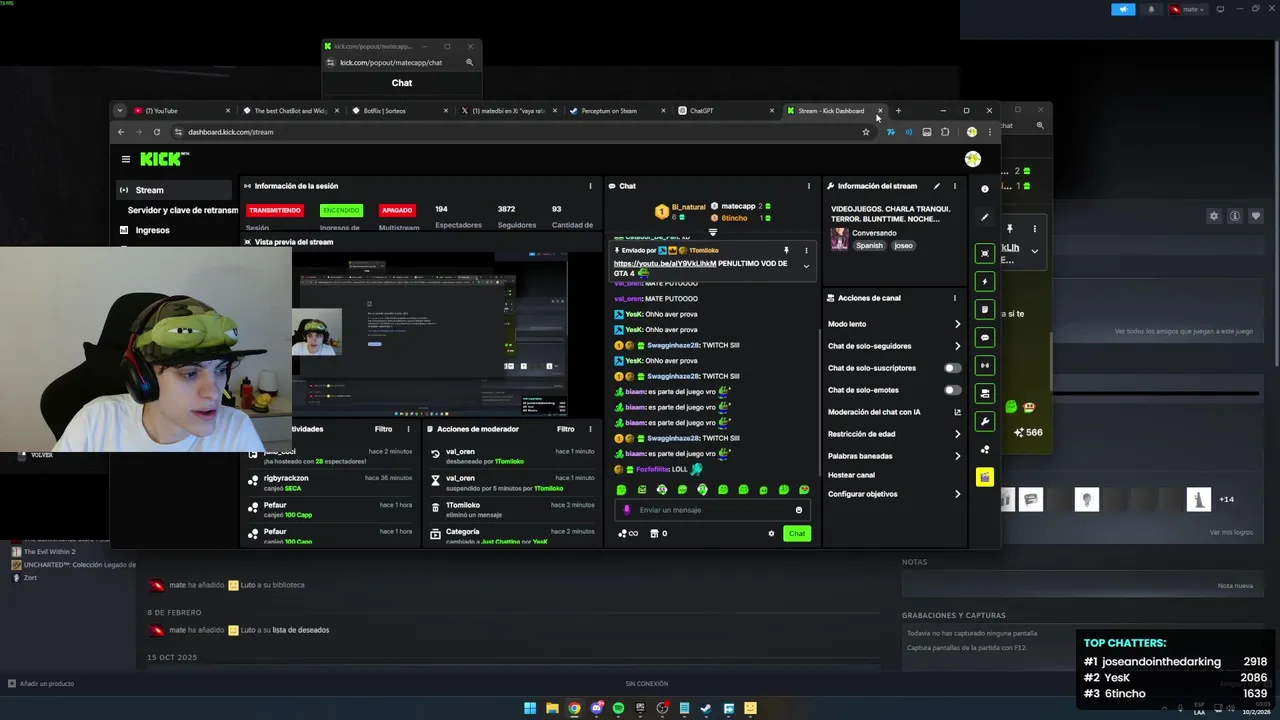Click the chat bubble icon in right rail

[x=985, y=338]
